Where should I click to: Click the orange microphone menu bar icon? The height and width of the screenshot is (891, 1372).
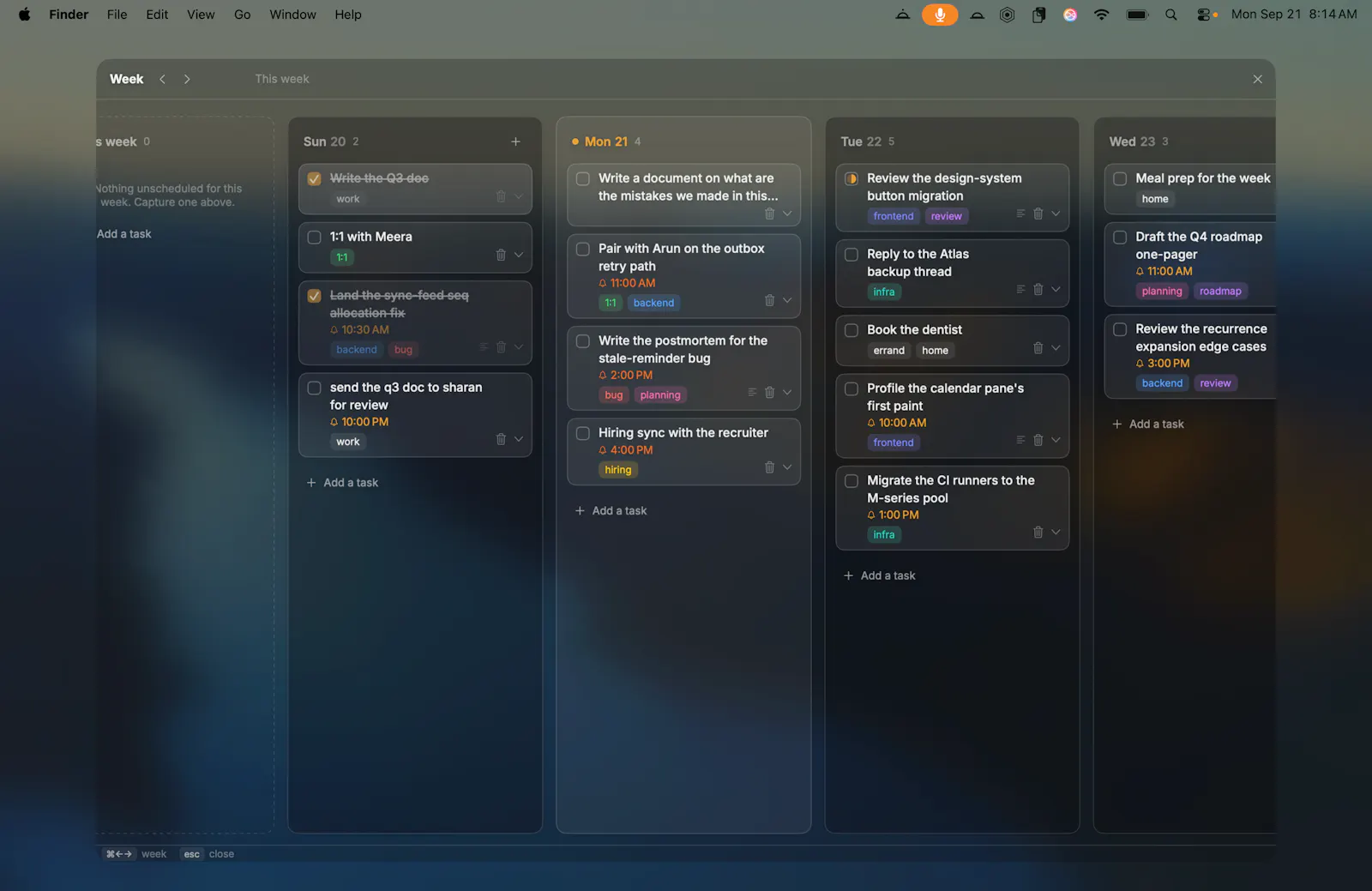940,15
